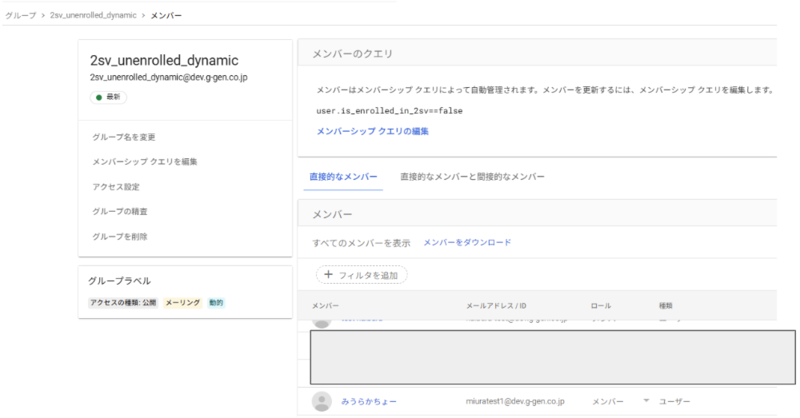
Task: Click the メンバーをダウンロード link
Action: coord(467,242)
